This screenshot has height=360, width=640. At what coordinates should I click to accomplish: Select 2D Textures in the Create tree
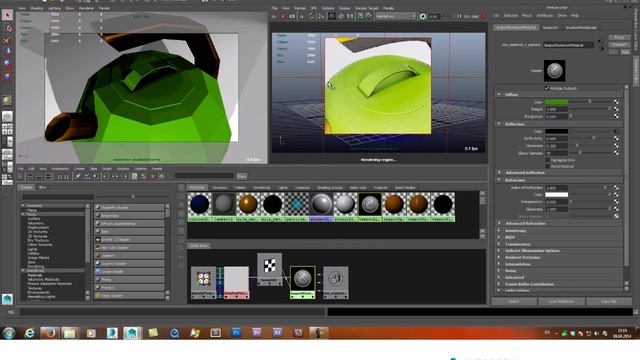pos(38,232)
